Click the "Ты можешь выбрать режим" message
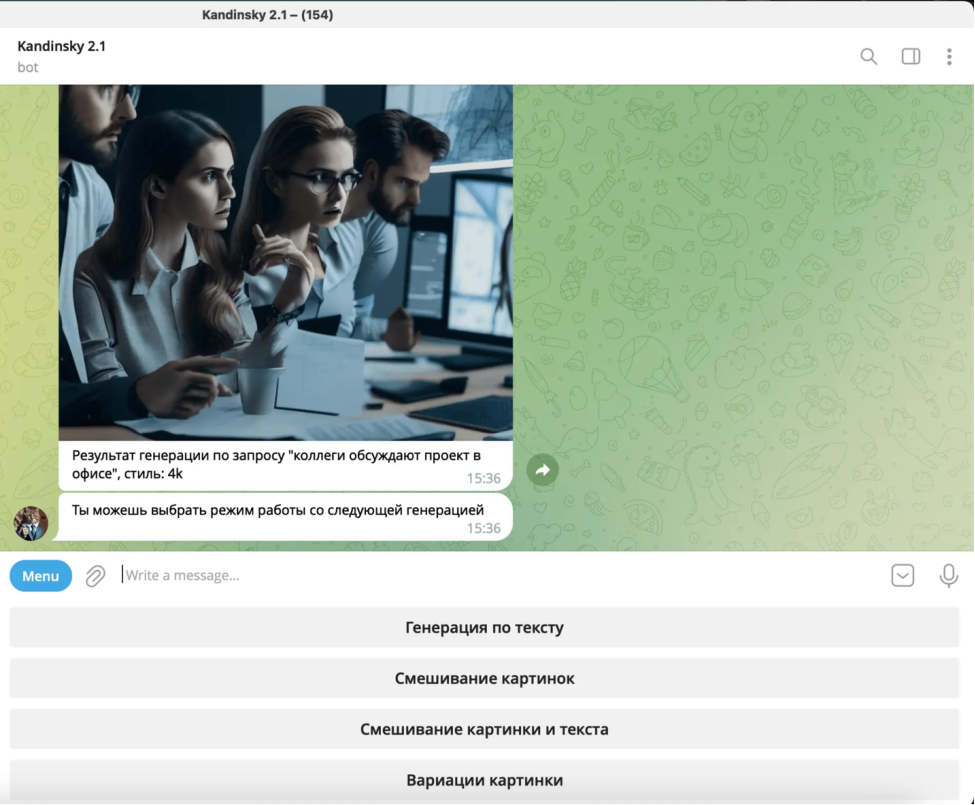The width and height of the screenshot is (975, 805). click(278, 511)
